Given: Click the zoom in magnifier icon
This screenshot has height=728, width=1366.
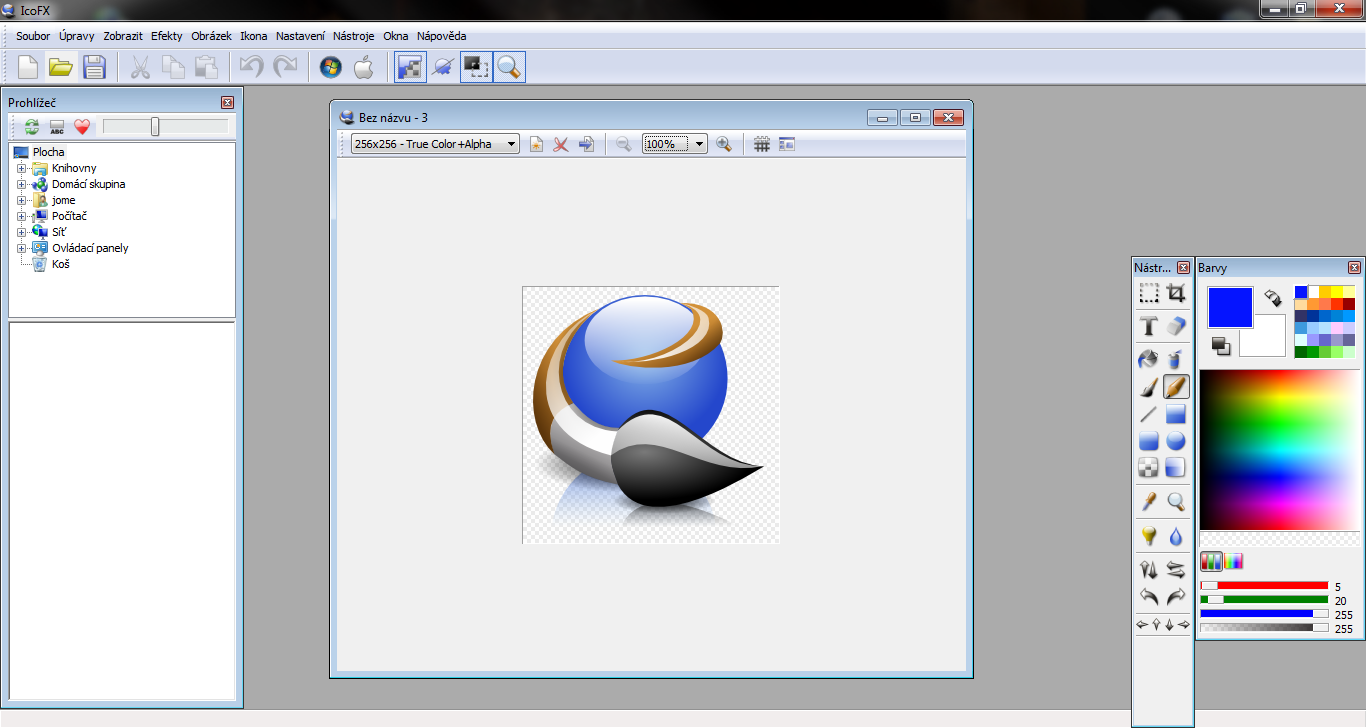Looking at the screenshot, I should (x=724, y=144).
